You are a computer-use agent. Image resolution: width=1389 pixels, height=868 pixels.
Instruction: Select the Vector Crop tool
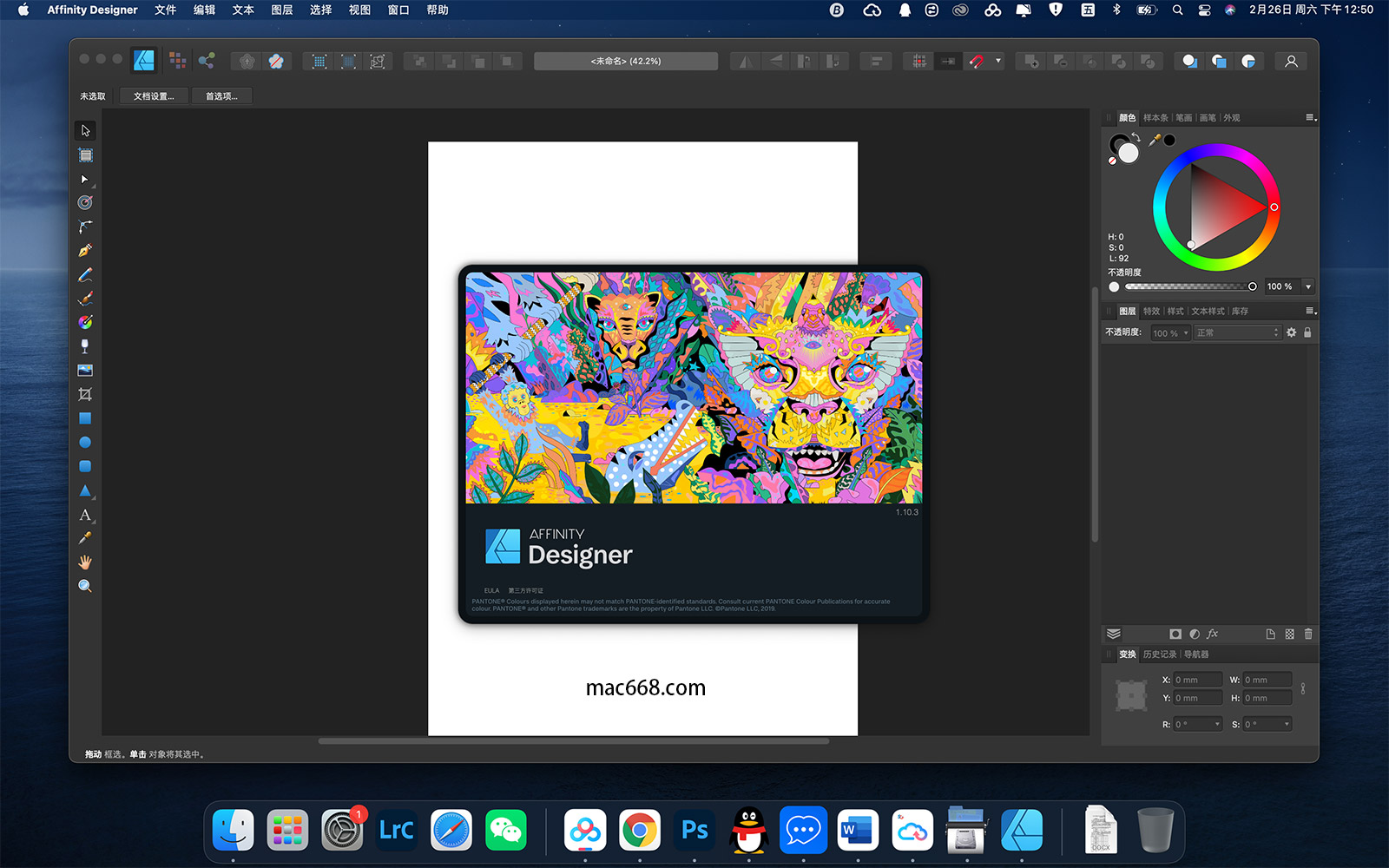[85, 394]
